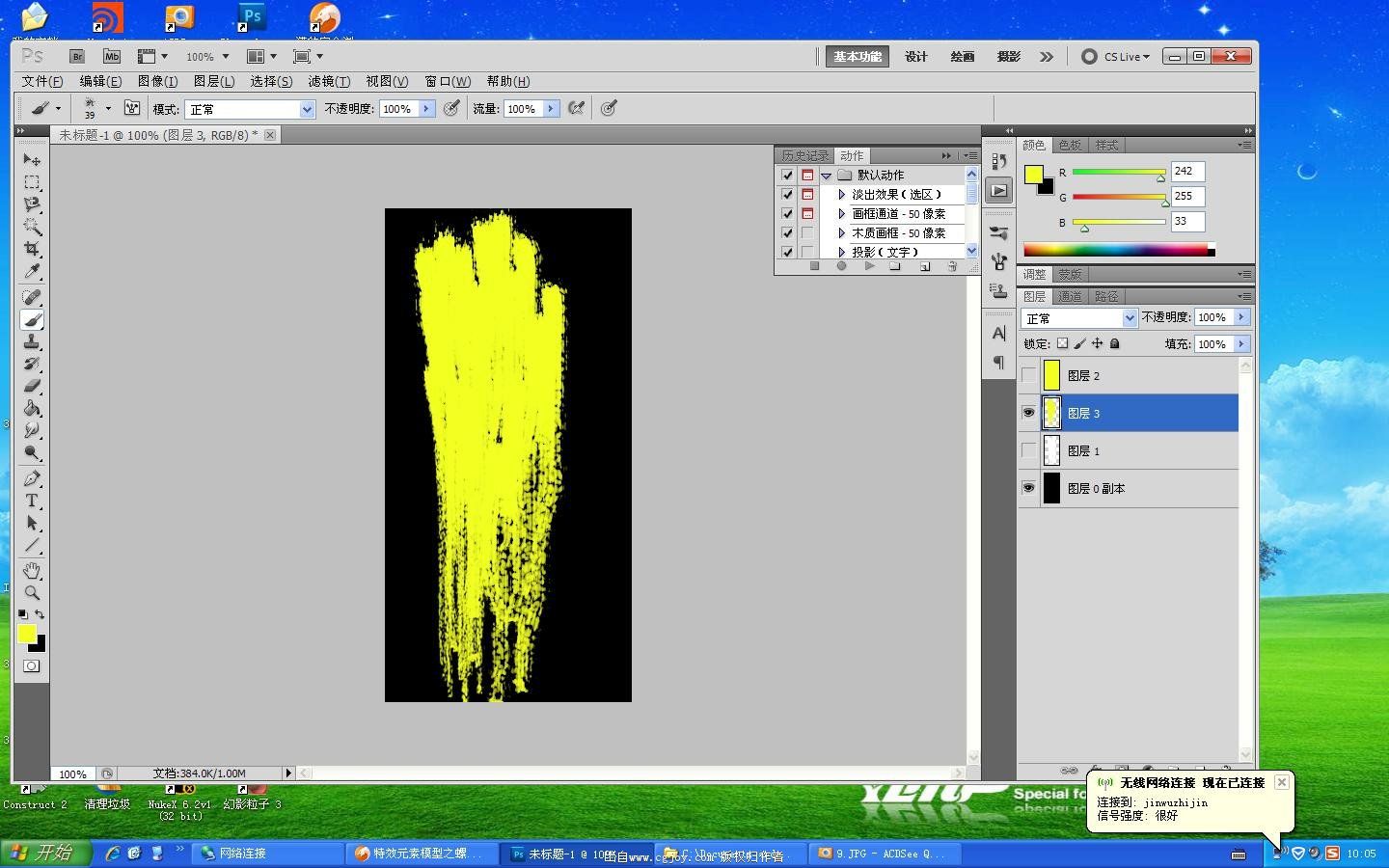Select the Move tool
The height and width of the screenshot is (868, 1389).
click(x=32, y=159)
